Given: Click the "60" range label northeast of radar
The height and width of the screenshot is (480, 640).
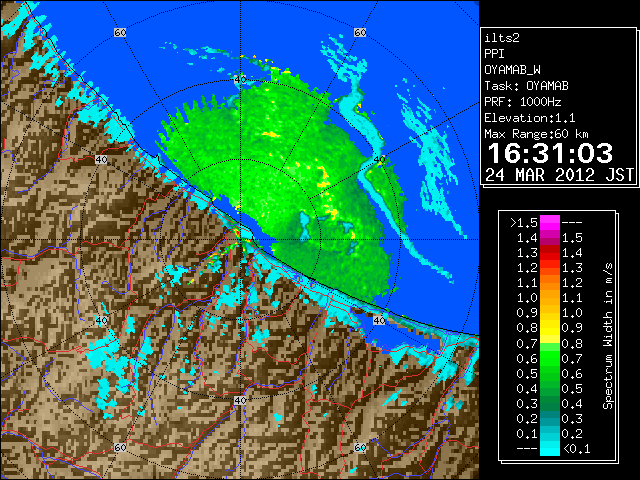Looking at the screenshot, I should point(360,32).
